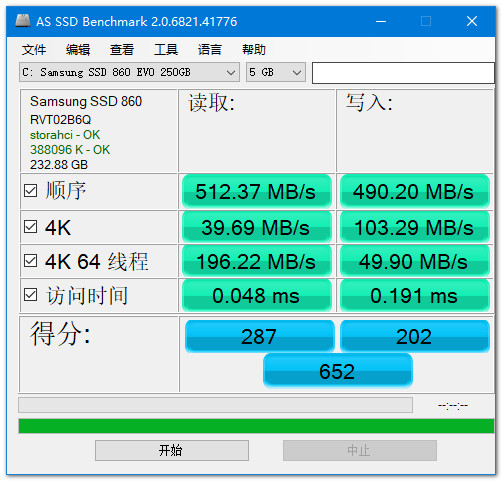Open the 帮助 help menu
The width and height of the screenshot is (502, 481).
coord(254,50)
